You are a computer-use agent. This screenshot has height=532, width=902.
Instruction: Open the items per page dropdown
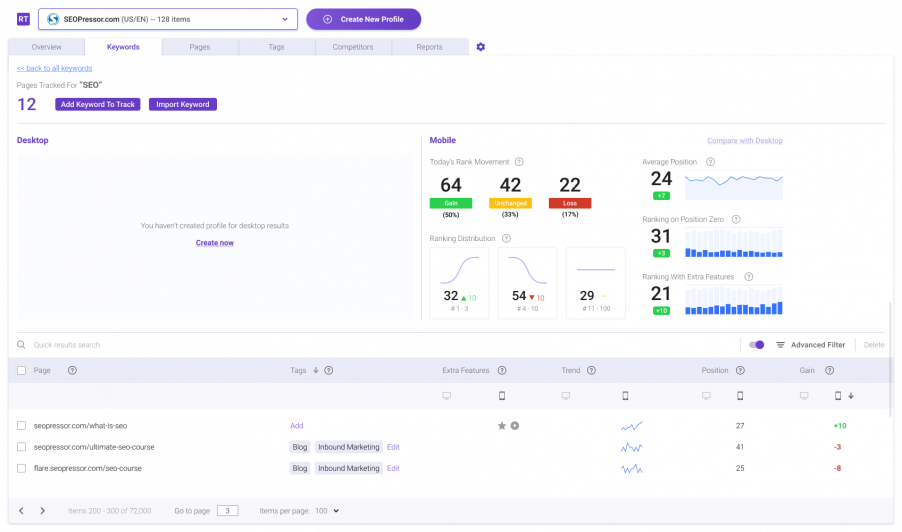(x=327, y=511)
